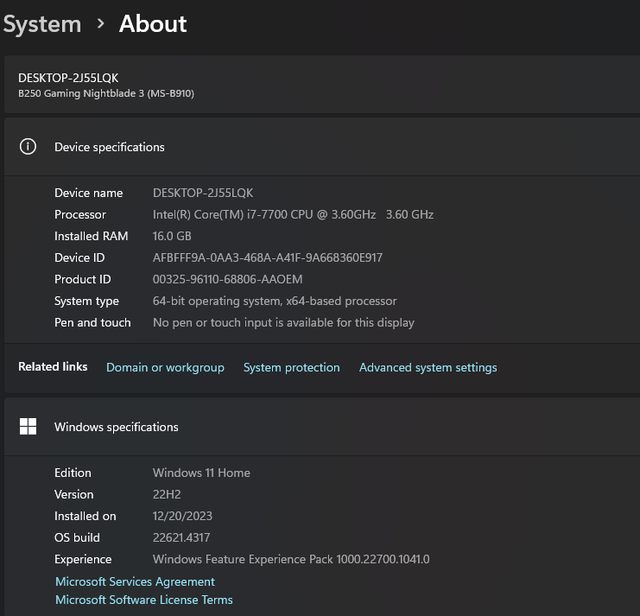Image resolution: width=640 pixels, height=616 pixels.
Task: Select Product ID value 00325-96110-68806-AAOEM
Action: point(228,279)
